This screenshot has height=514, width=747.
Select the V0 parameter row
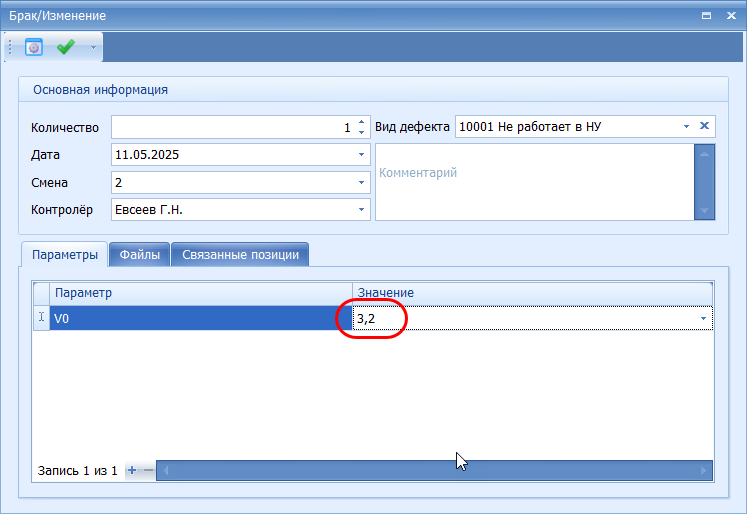pyautogui.click(x=201, y=318)
